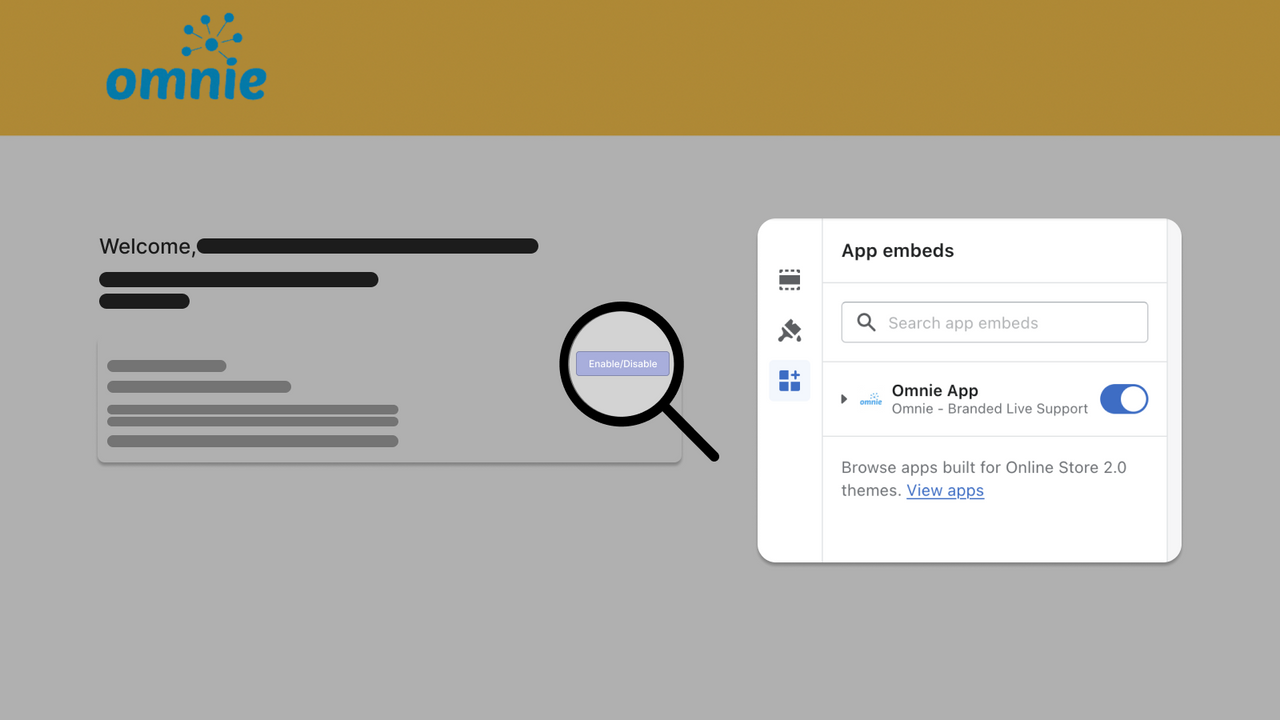This screenshot has height=720, width=1280.
Task: Click the App embeds heading
Action: click(x=897, y=251)
